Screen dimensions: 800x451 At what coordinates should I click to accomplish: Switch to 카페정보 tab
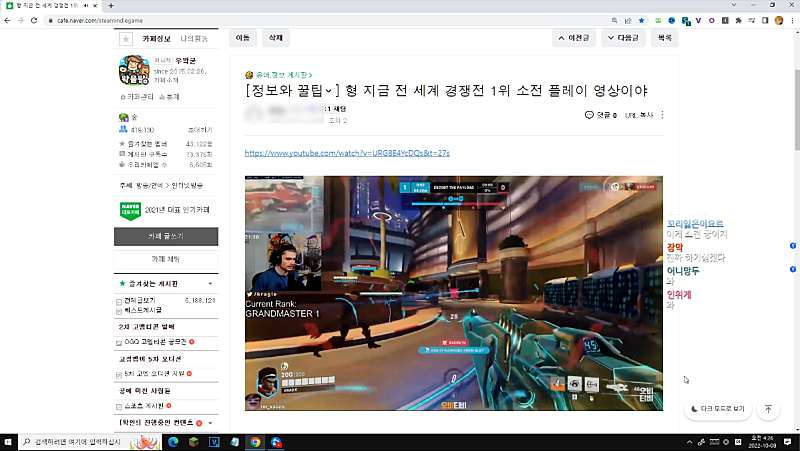coord(157,39)
